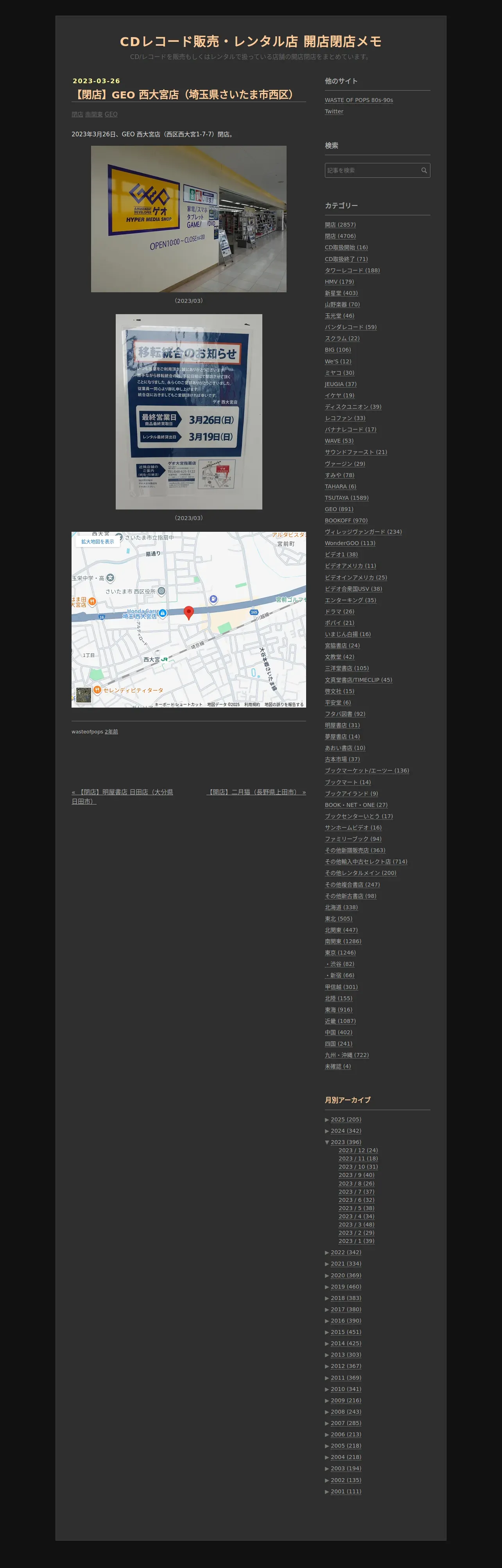Screen dimensions: 502x1568
Task: Click the search magnifier icon
Action: tap(424, 170)
